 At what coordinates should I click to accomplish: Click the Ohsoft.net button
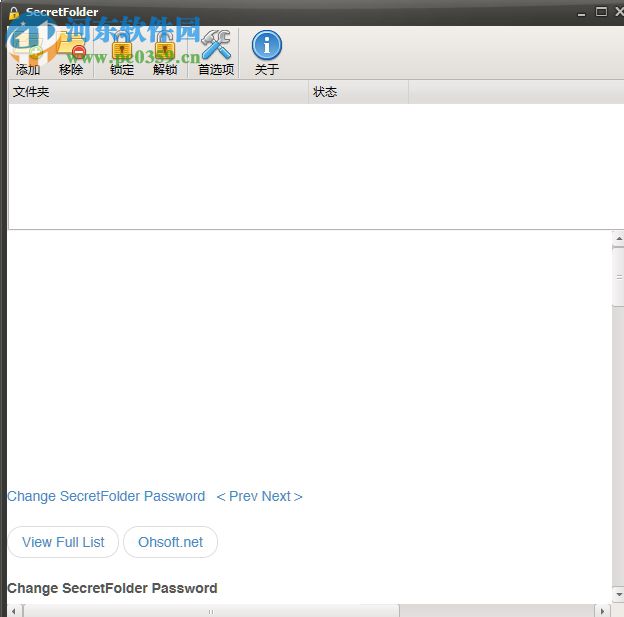tap(170, 542)
